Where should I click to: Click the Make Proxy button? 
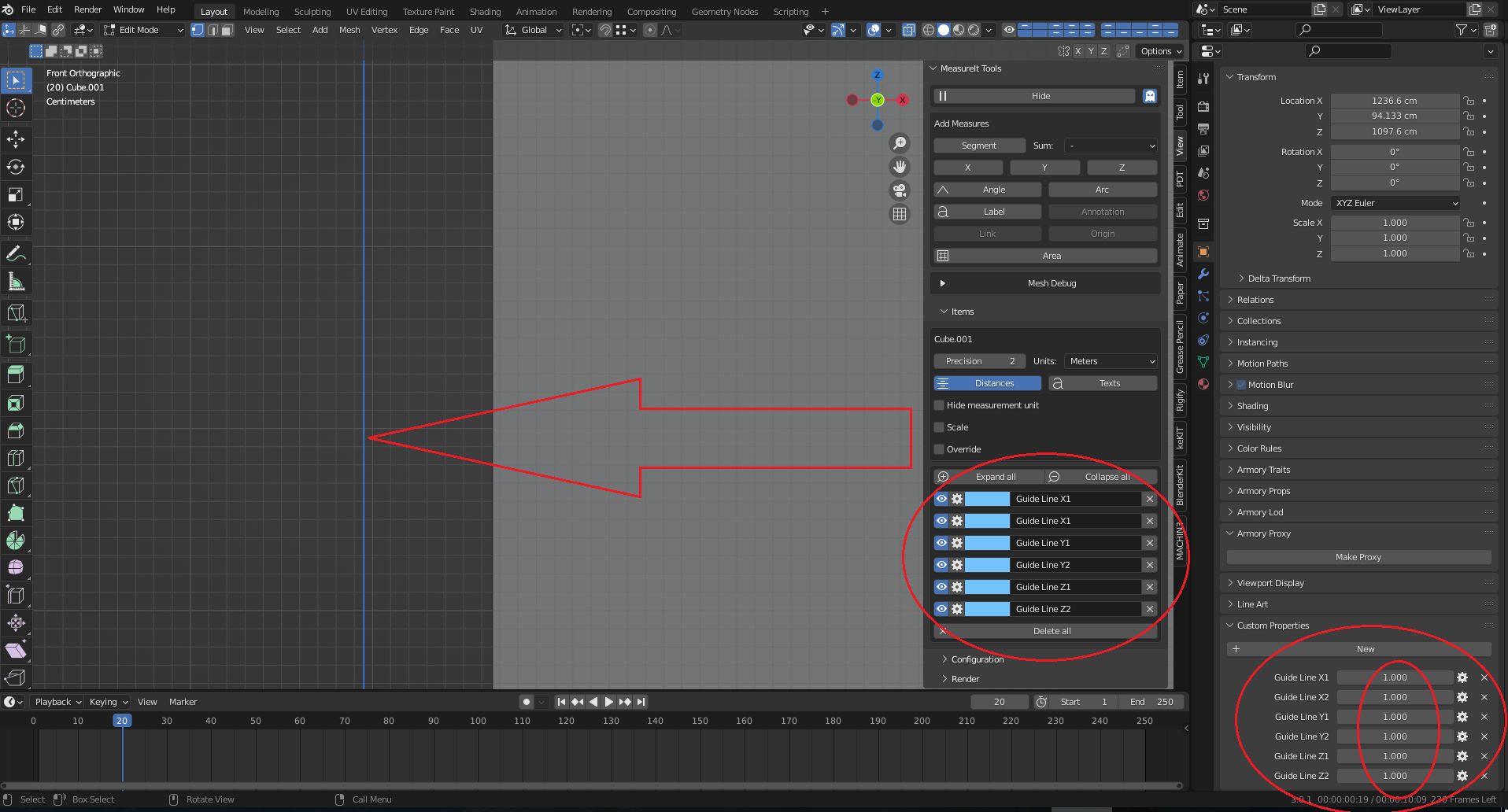1358,557
